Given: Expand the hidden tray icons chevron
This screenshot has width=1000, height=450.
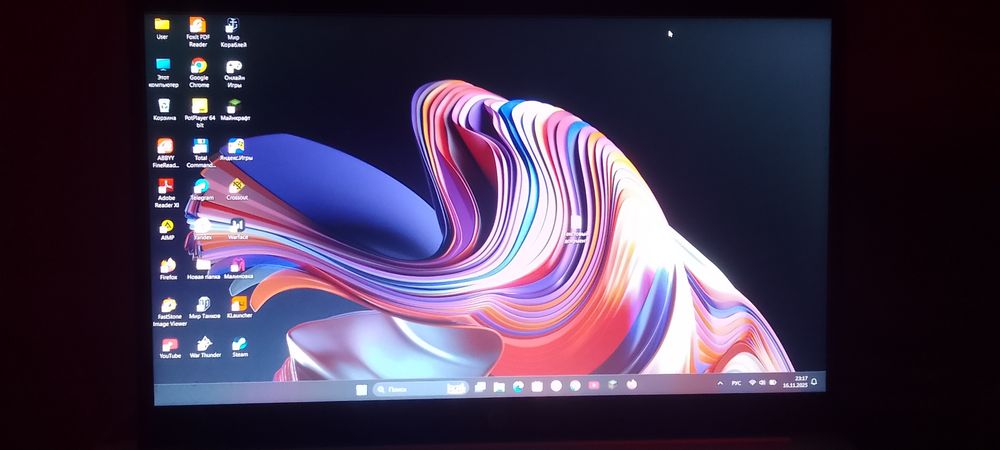Looking at the screenshot, I should tap(720, 384).
